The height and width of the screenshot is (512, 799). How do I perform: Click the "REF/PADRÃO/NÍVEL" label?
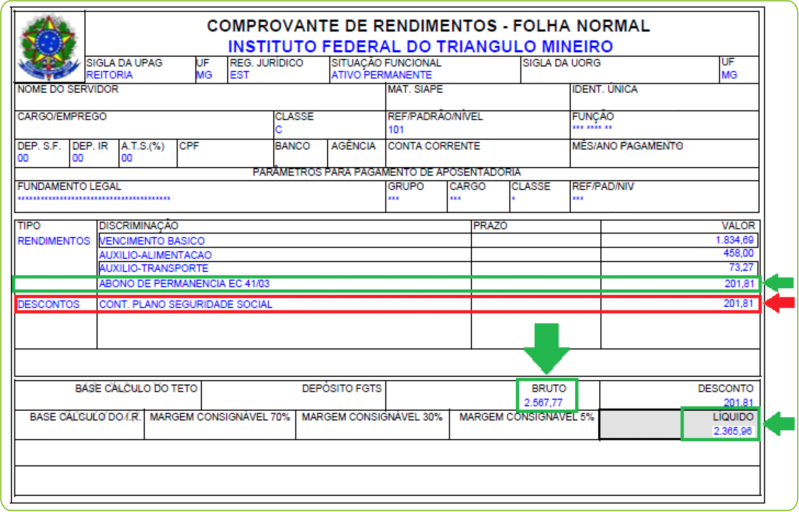click(x=435, y=116)
